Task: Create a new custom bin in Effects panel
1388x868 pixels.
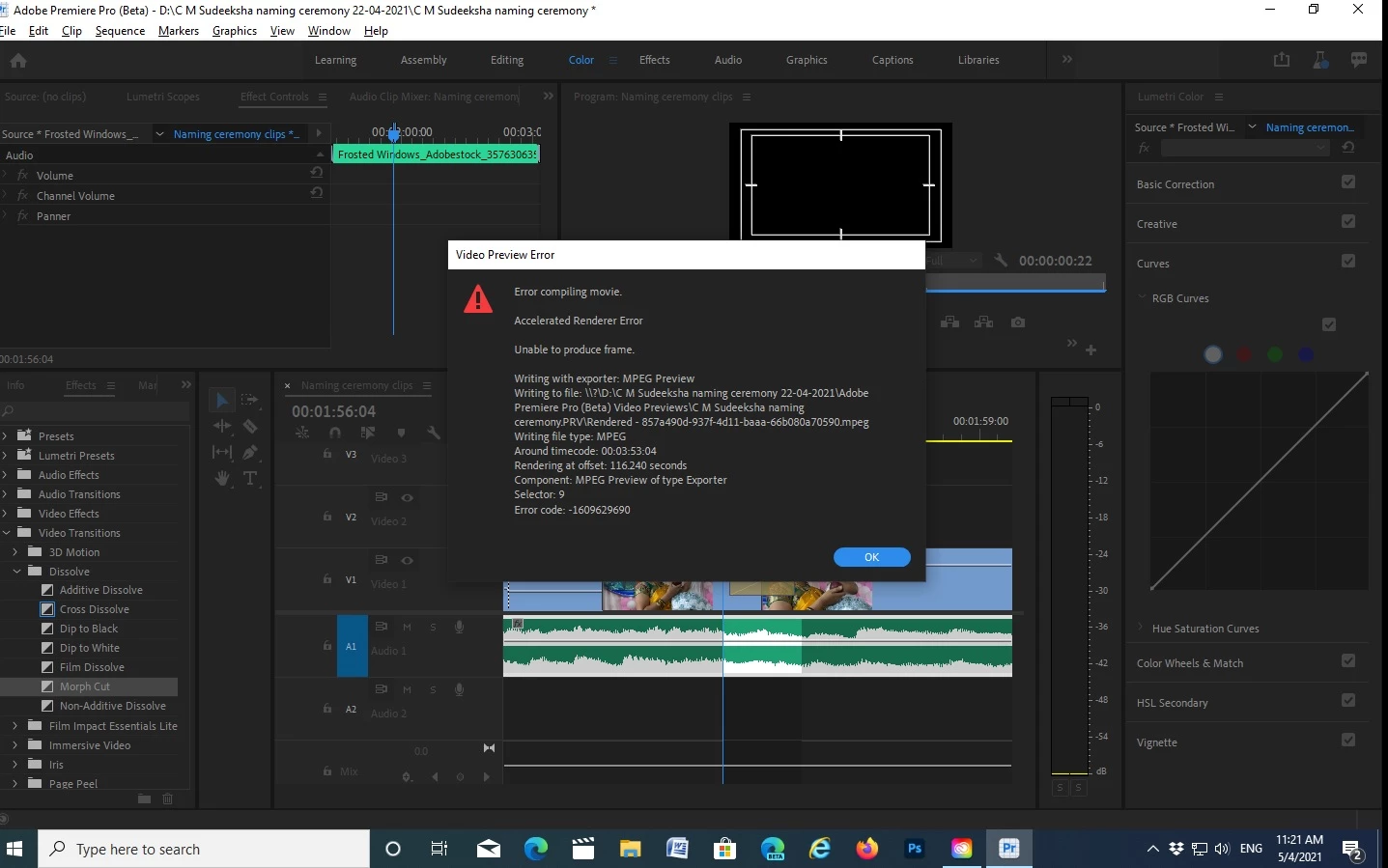Action: 144,798
